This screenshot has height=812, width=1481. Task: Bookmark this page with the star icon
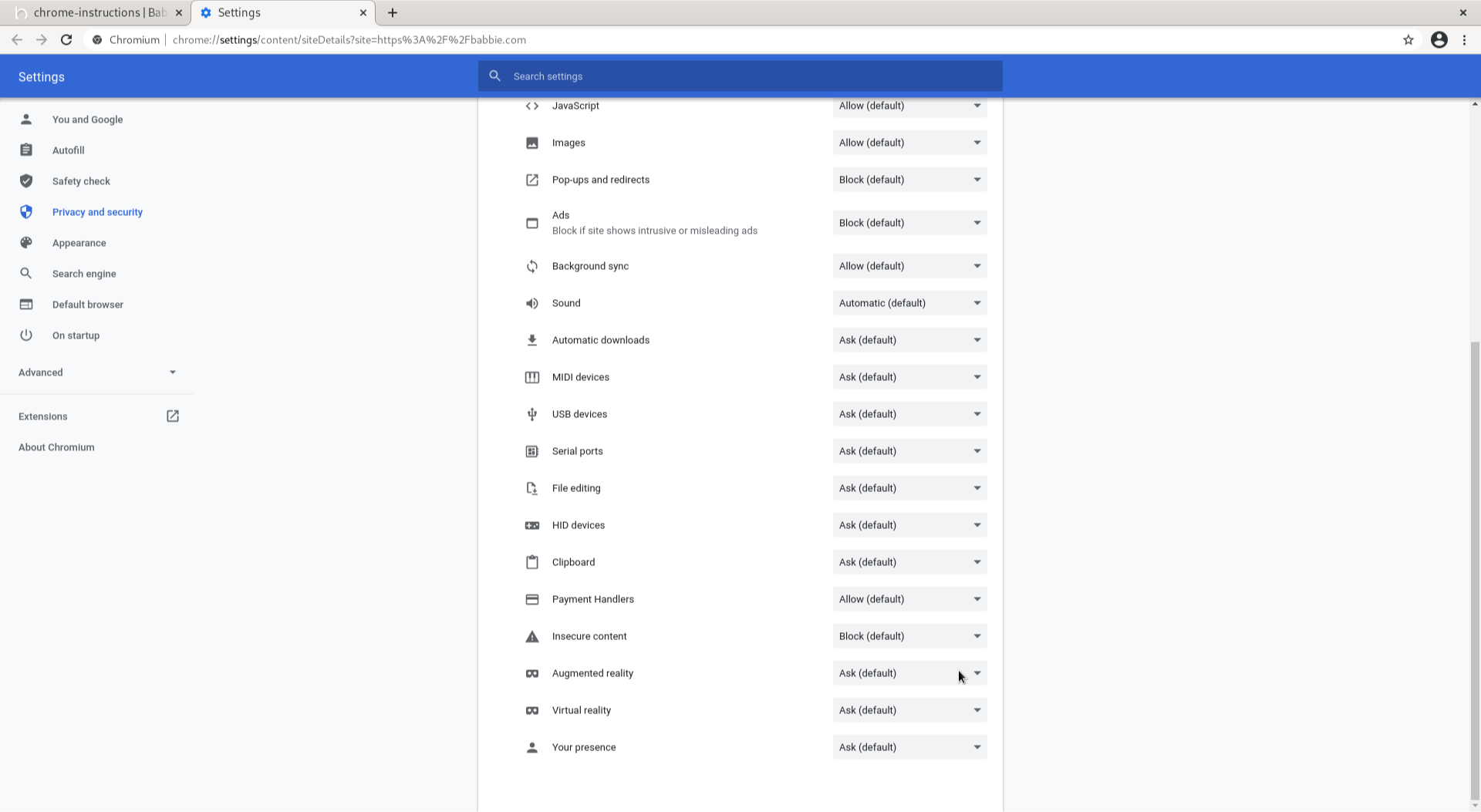pyautogui.click(x=1408, y=40)
